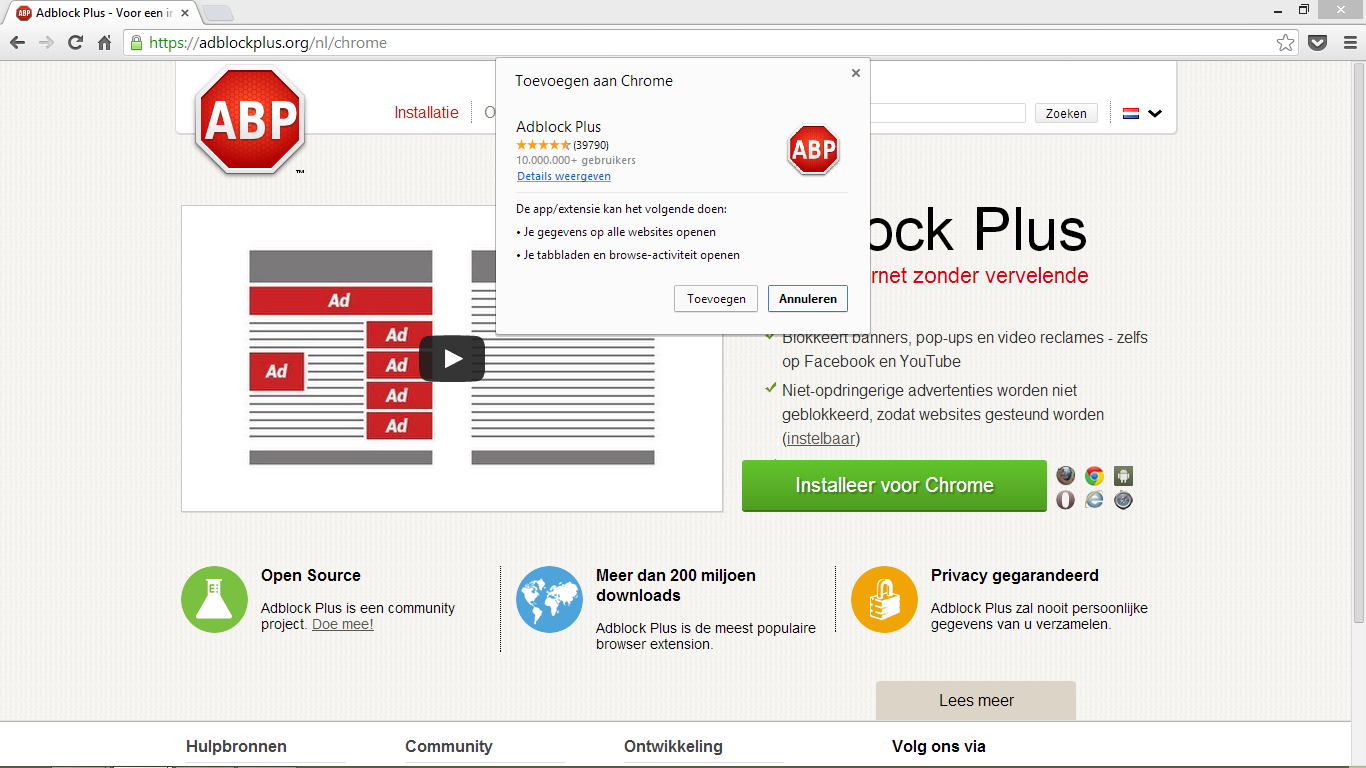Close the Toevoegen aan Chrome dialog
Screen dimensions: 1366x768
click(x=856, y=73)
